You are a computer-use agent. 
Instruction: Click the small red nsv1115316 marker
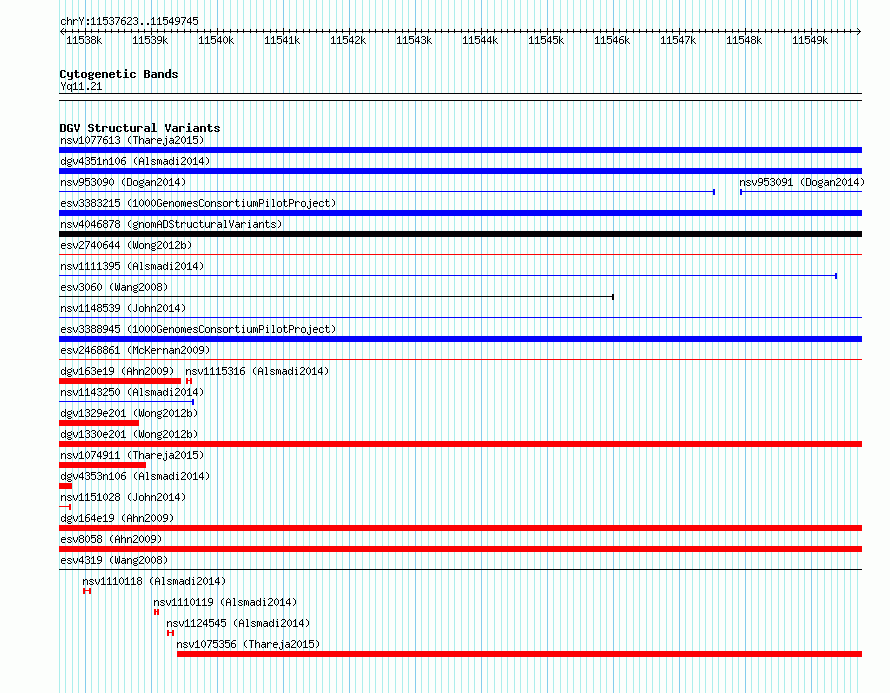click(x=189, y=381)
